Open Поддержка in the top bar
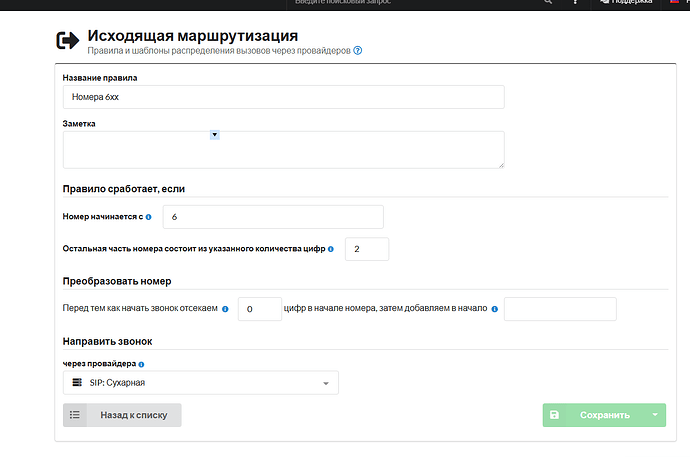The image size is (690, 457). coord(626,2)
